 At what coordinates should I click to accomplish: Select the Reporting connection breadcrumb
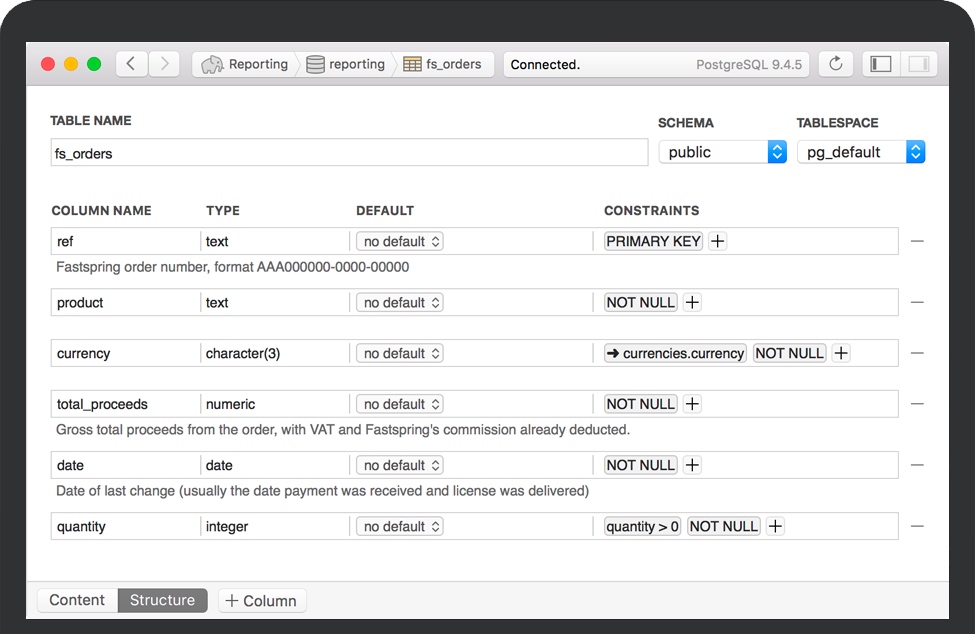[246, 64]
